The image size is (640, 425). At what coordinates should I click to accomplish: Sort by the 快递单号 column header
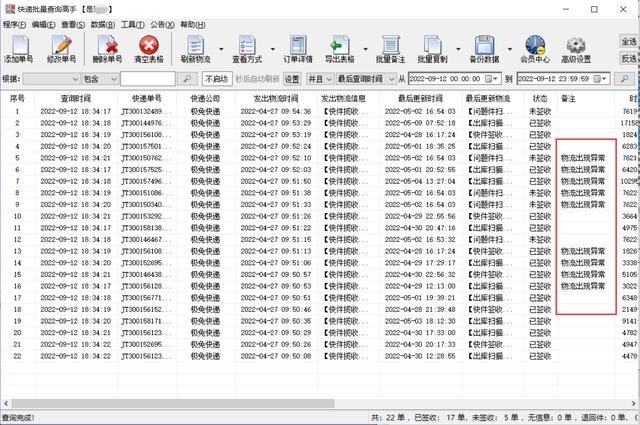pyautogui.click(x=147, y=98)
